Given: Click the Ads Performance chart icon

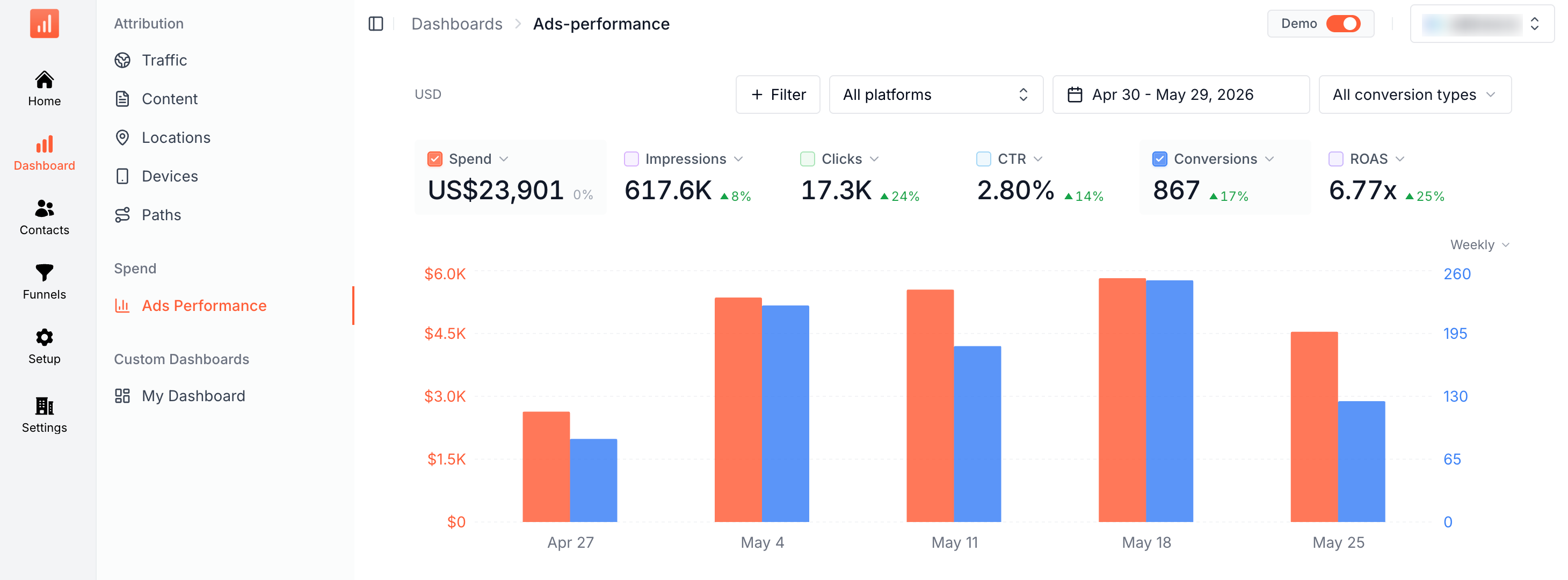Looking at the screenshot, I should point(122,306).
